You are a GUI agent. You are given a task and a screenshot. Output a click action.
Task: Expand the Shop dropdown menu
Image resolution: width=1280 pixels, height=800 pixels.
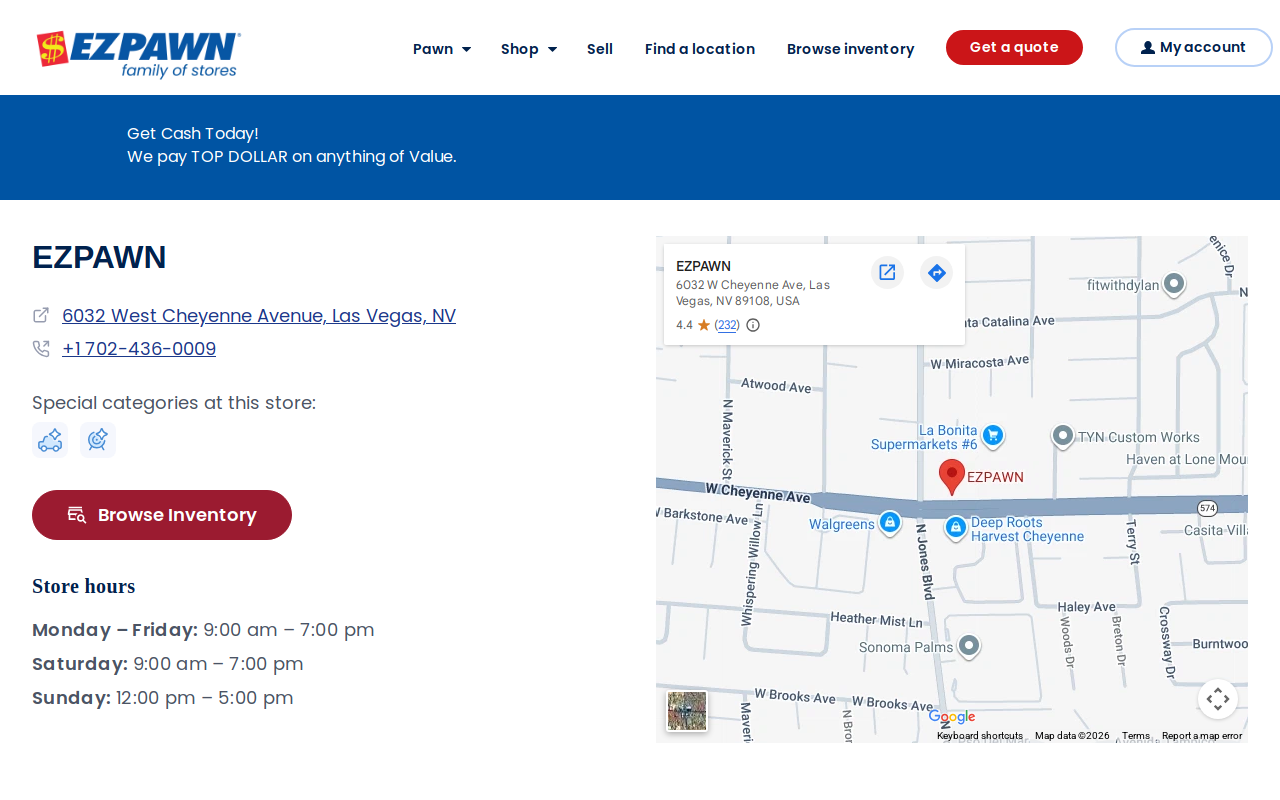point(529,49)
